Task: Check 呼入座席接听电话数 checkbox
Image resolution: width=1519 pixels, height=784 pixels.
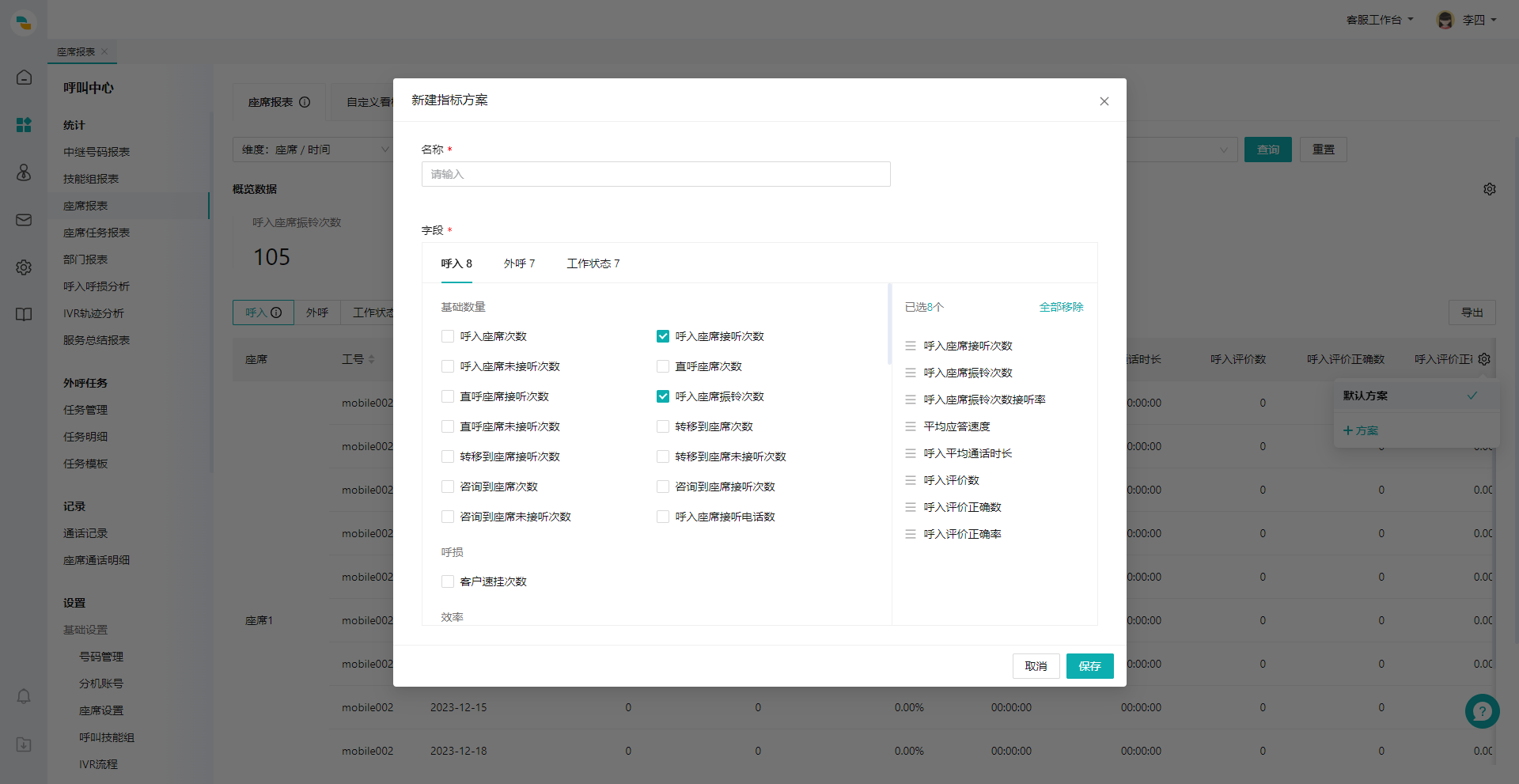Action: [663, 517]
